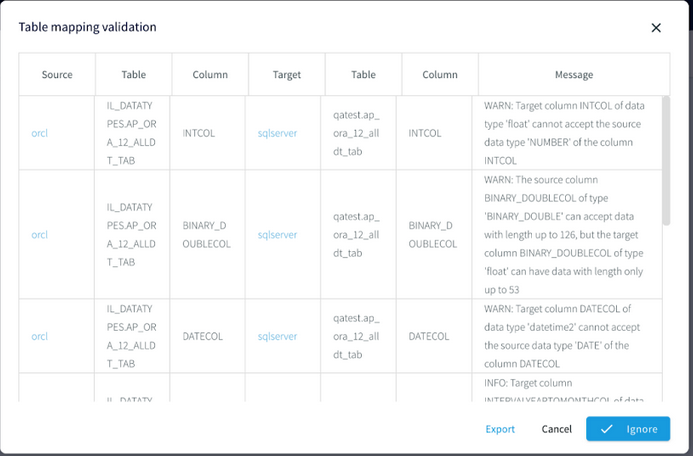The image size is (693, 456).
Task: Click the Export link
Action: (500, 429)
